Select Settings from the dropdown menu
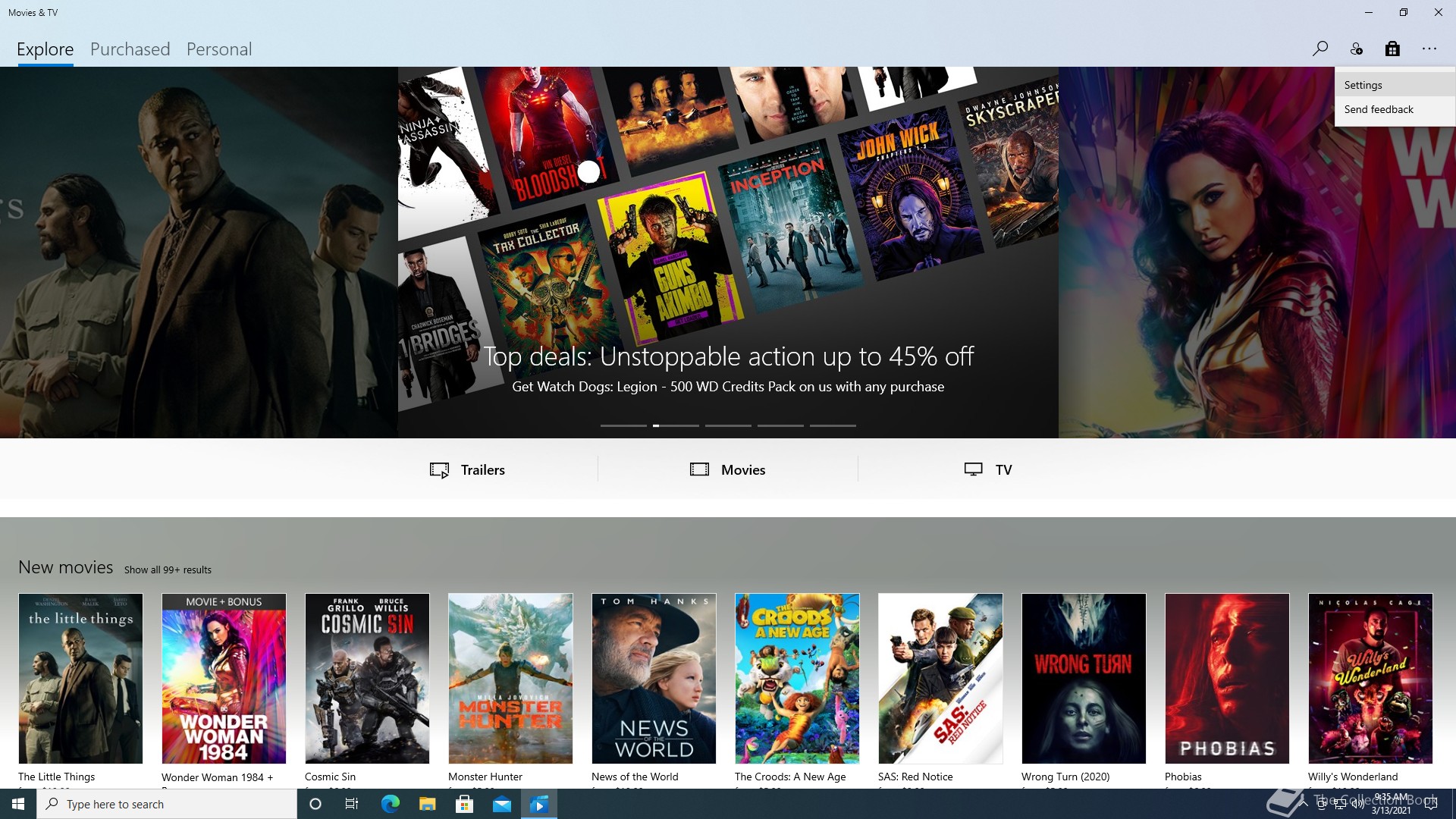 (x=1395, y=85)
